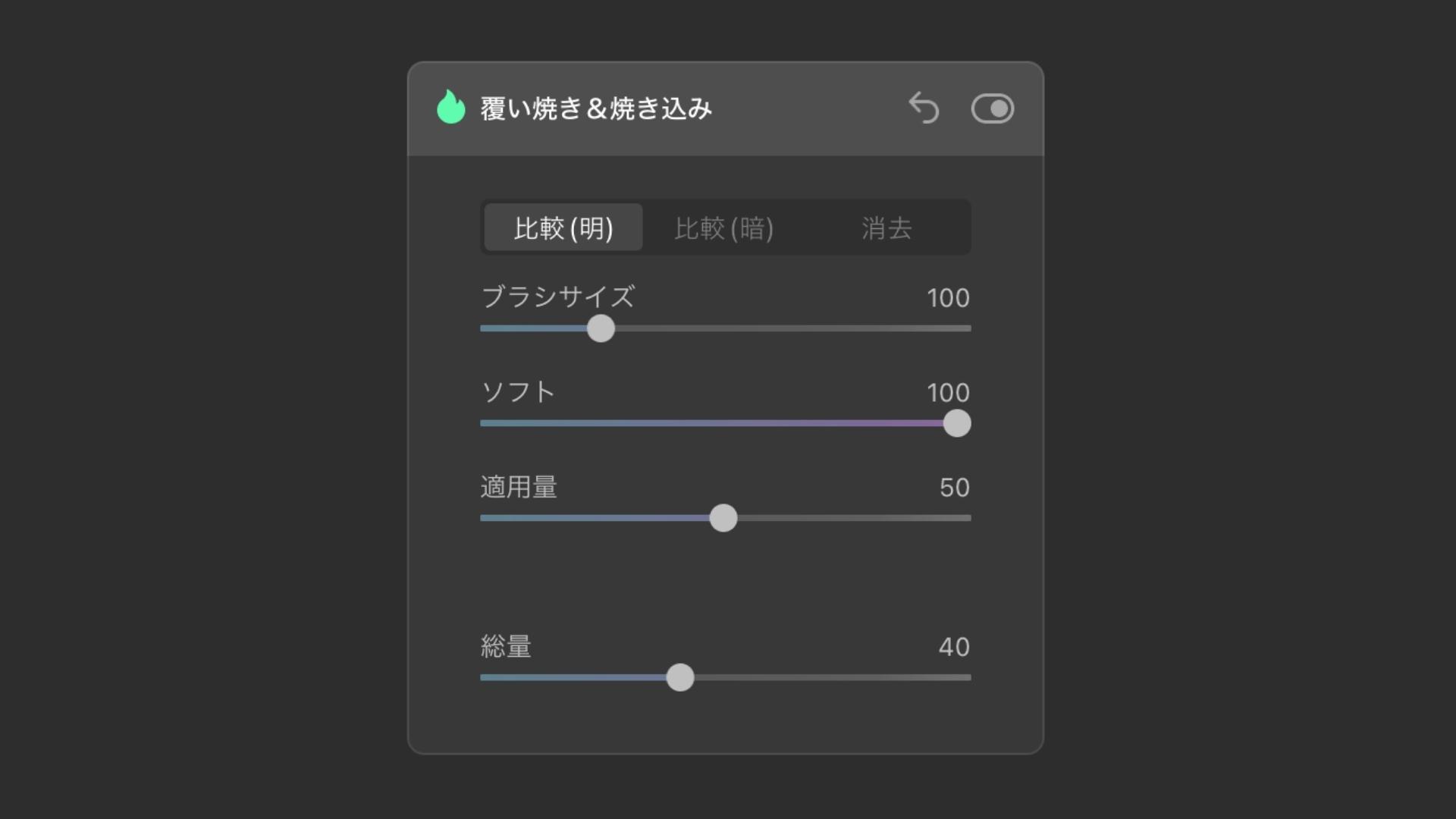Screen dimensions: 1456x819
Task: Click the 適用量 value 50
Action: pyautogui.click(x=954, y=488)
